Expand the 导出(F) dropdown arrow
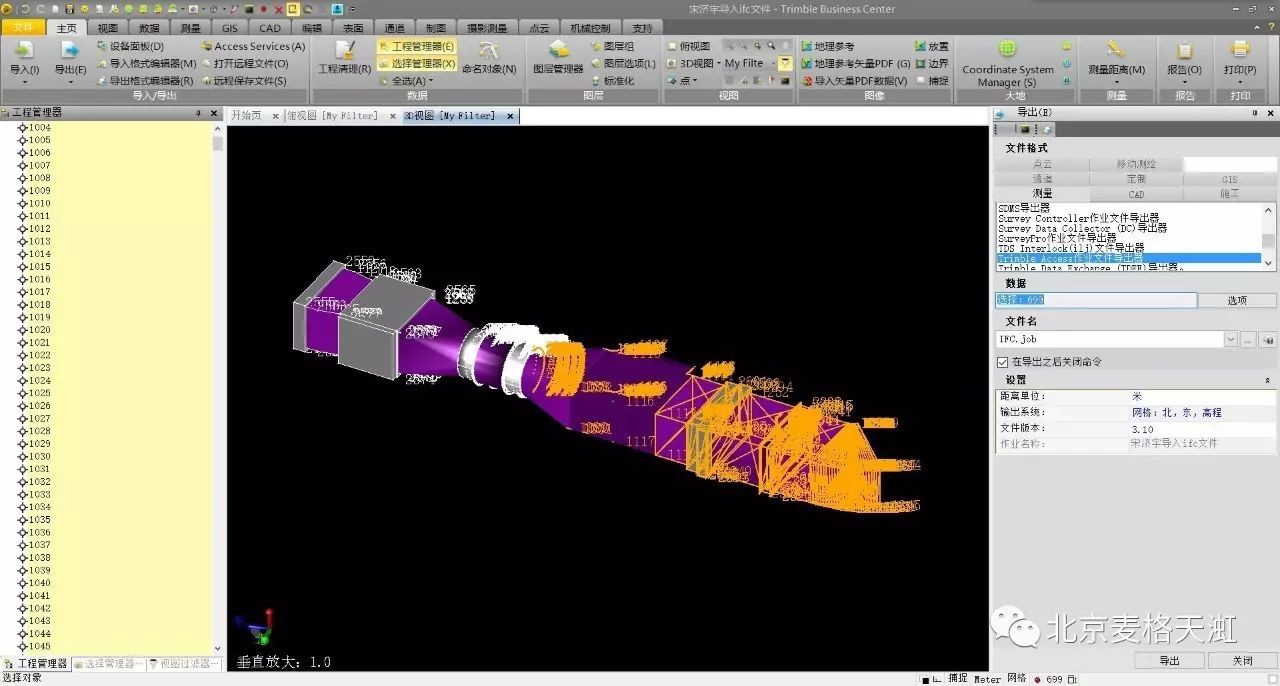This screenshot has height=686, width=1280. (x=69, y=82)
